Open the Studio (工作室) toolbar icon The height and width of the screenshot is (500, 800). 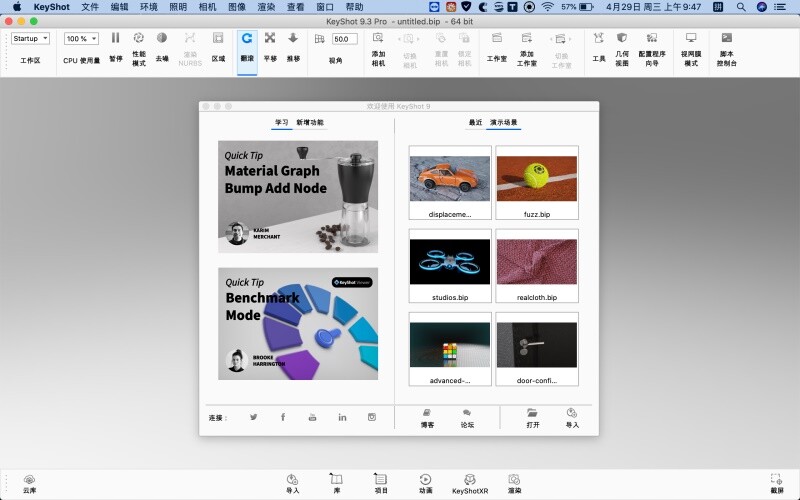click(x=496, y=38)
